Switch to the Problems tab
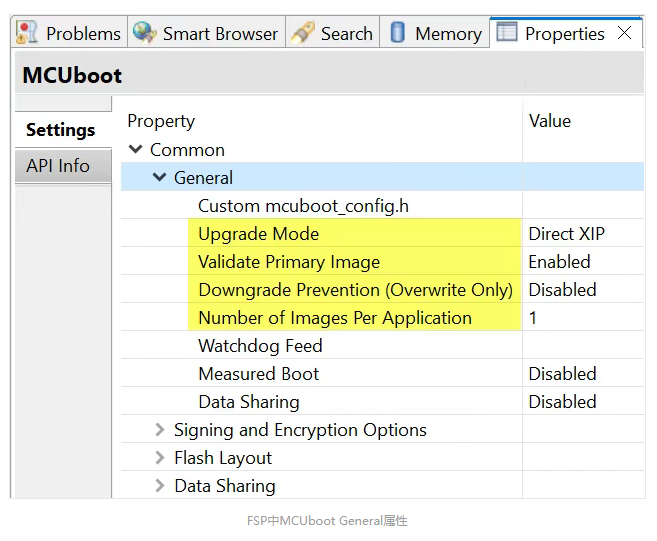 tap(69, 33)
